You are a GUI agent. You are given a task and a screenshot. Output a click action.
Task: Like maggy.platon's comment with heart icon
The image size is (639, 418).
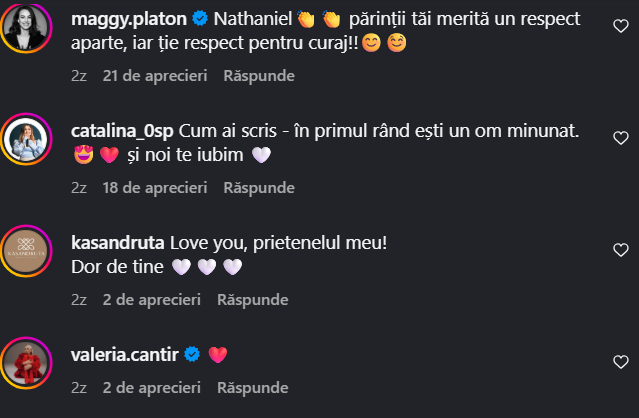point(620,27)
